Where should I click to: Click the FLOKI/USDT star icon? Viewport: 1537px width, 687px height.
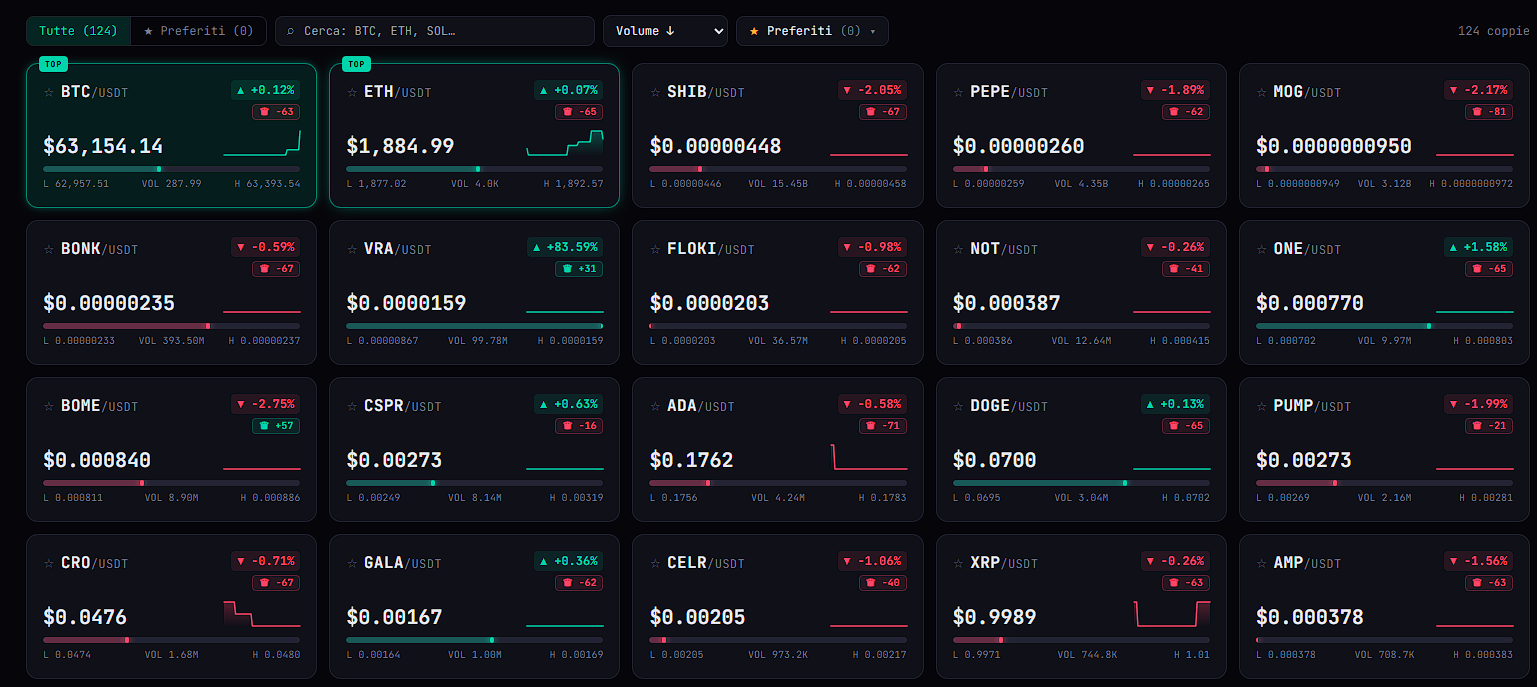pyautogui.click(x=655, y=249)
